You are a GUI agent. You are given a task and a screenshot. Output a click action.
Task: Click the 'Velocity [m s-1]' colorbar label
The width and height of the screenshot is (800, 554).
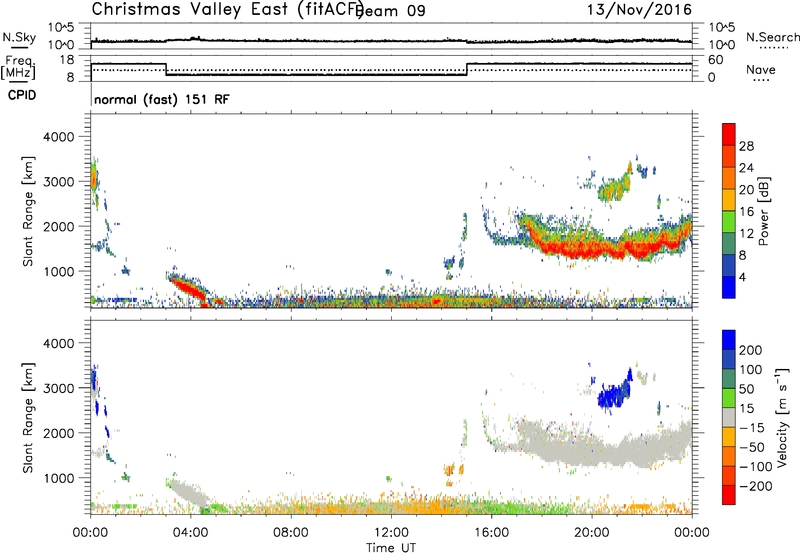(782, 417)
